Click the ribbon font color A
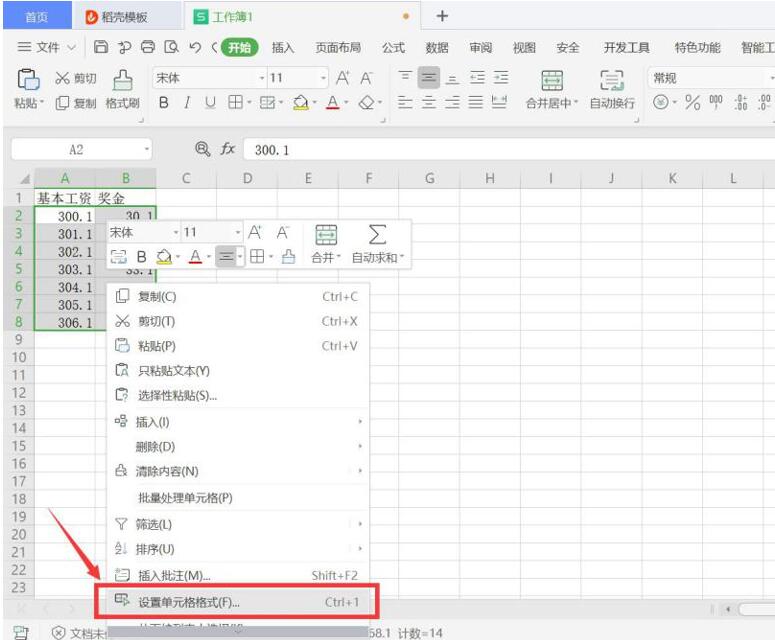The image size is (775, 640). pos(333,103)
